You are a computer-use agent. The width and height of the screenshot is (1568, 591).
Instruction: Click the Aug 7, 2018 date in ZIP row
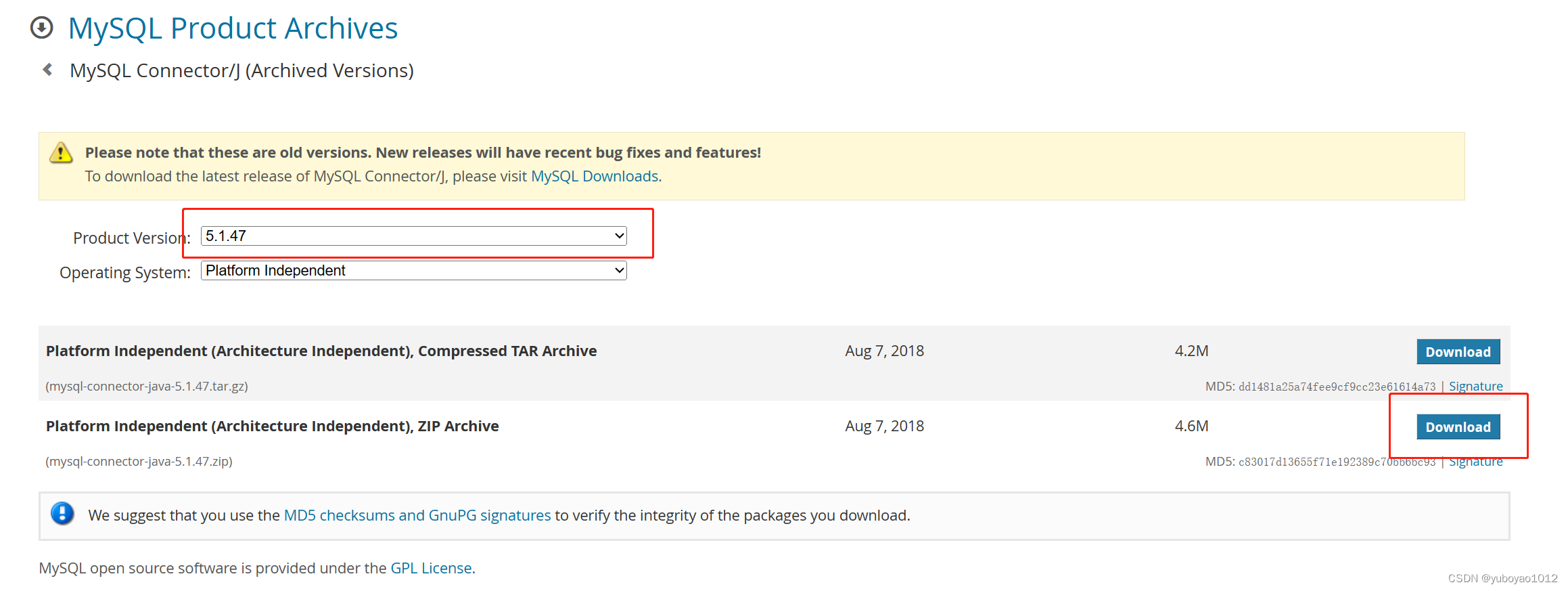coord(884,426)
